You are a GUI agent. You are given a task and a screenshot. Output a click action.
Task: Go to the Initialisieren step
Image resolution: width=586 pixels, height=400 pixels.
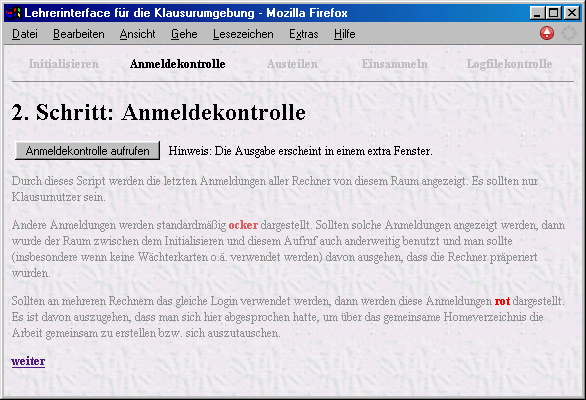point(64,64)
